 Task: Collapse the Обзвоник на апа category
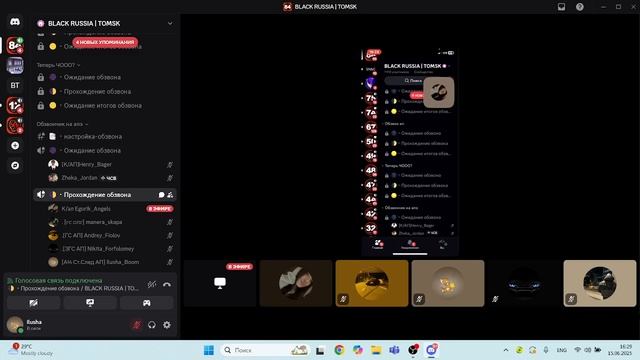point(62,124)
